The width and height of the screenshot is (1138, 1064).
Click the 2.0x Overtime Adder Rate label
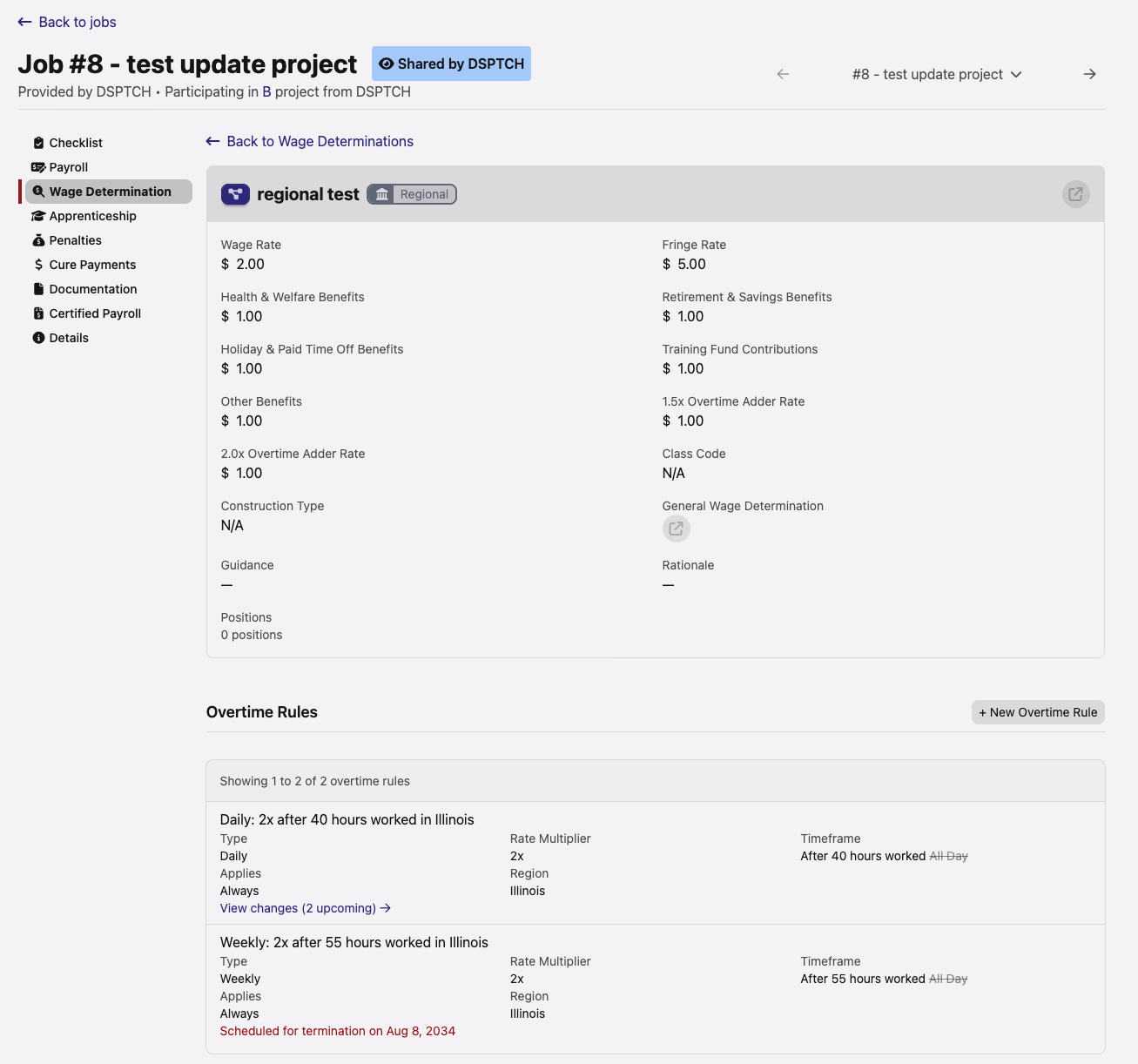point(293,454)
